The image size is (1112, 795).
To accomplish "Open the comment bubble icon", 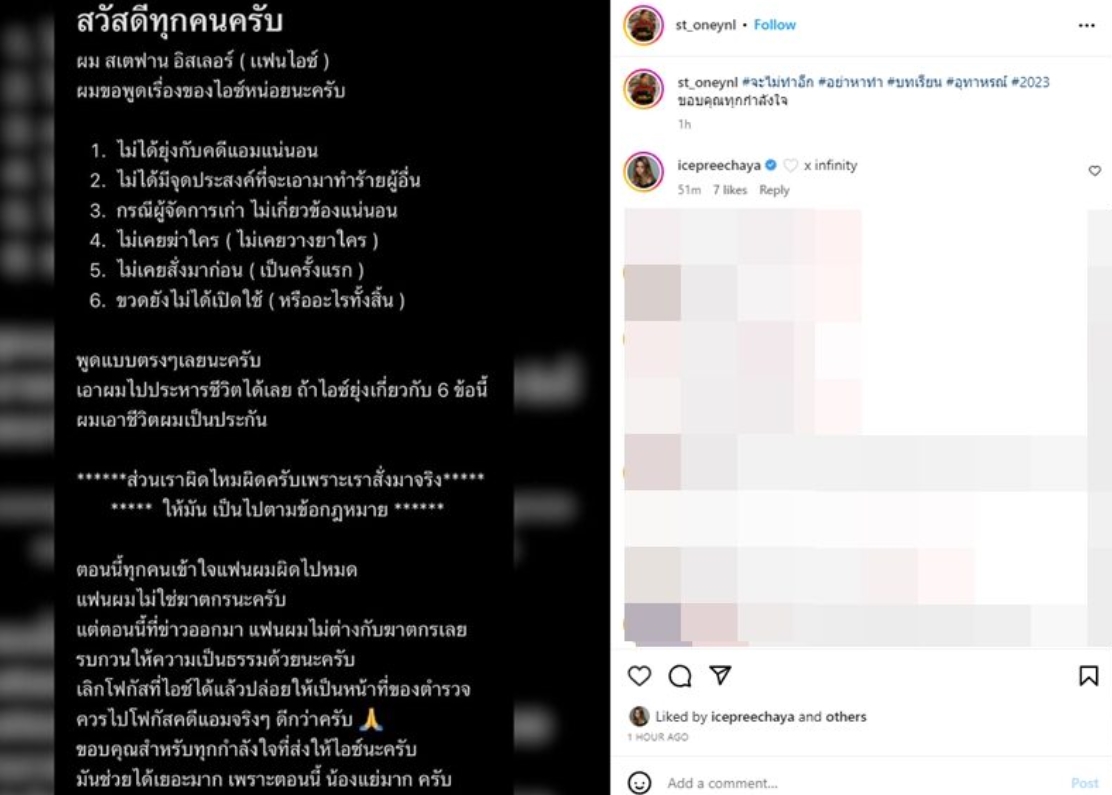I will coord(679,676).
